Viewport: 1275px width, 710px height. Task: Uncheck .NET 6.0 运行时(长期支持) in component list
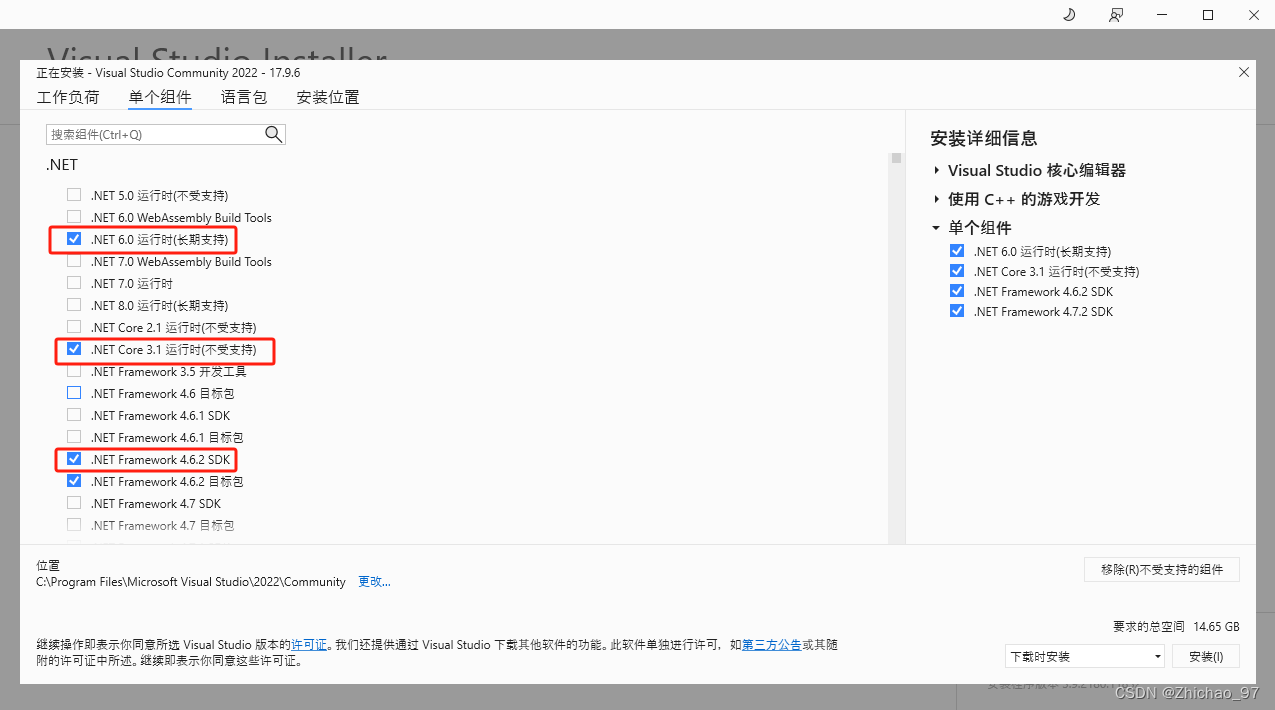click(74, 239)
